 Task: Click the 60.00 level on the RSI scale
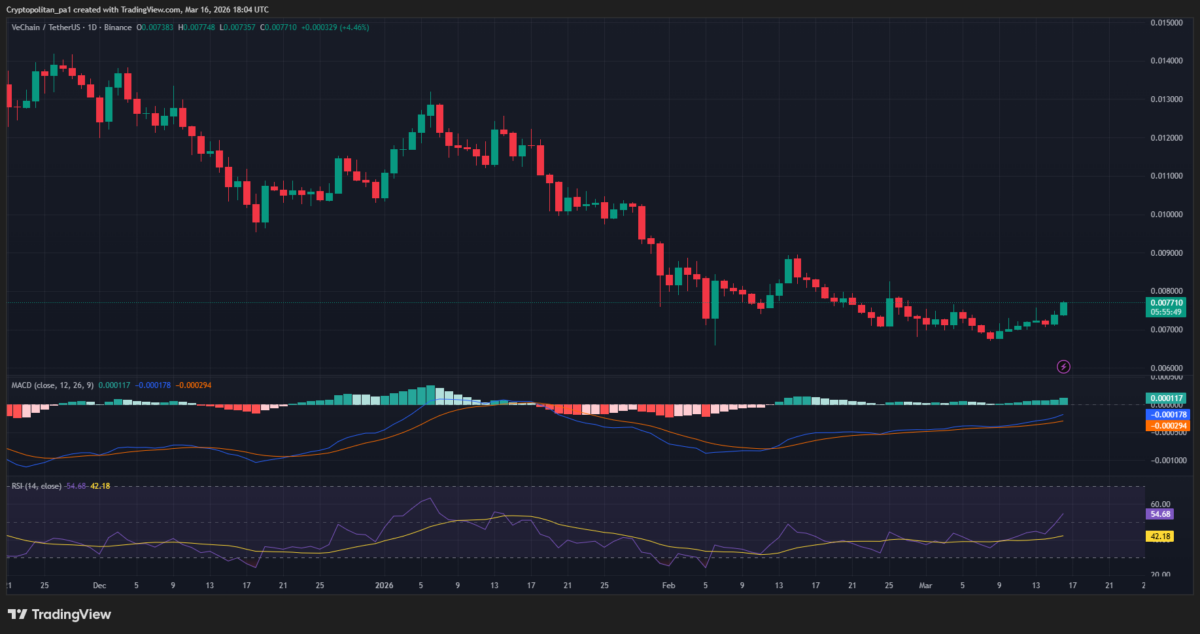pyautogui.click(x=1160, y=504)
